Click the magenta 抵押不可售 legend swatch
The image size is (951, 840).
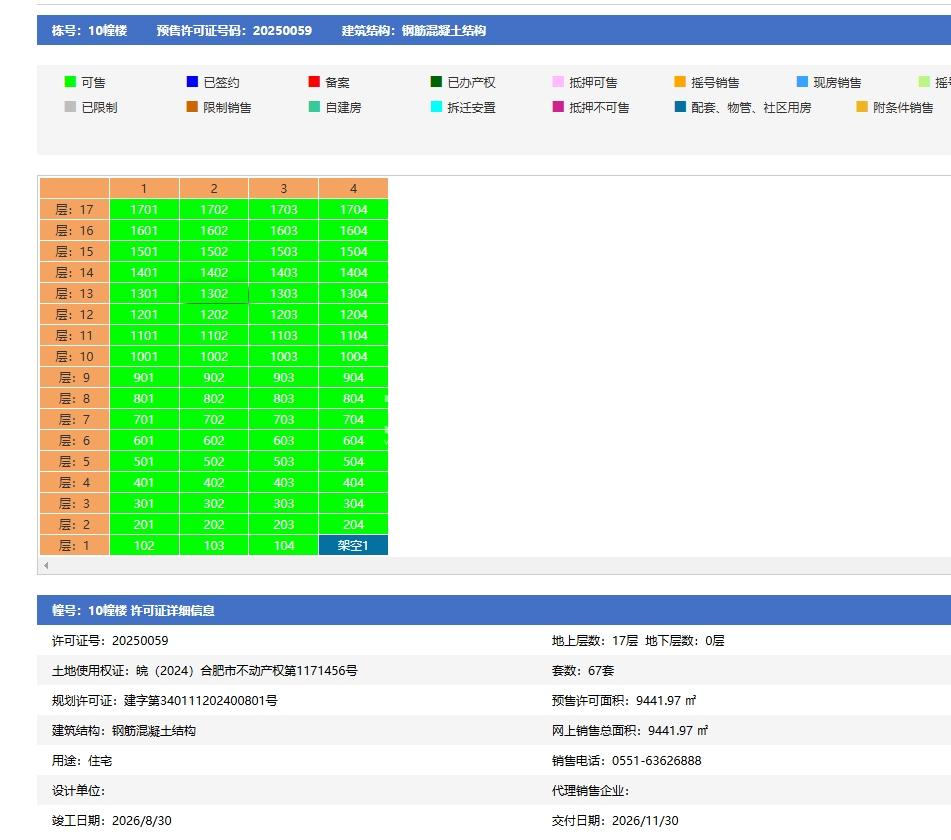point(558,107)
